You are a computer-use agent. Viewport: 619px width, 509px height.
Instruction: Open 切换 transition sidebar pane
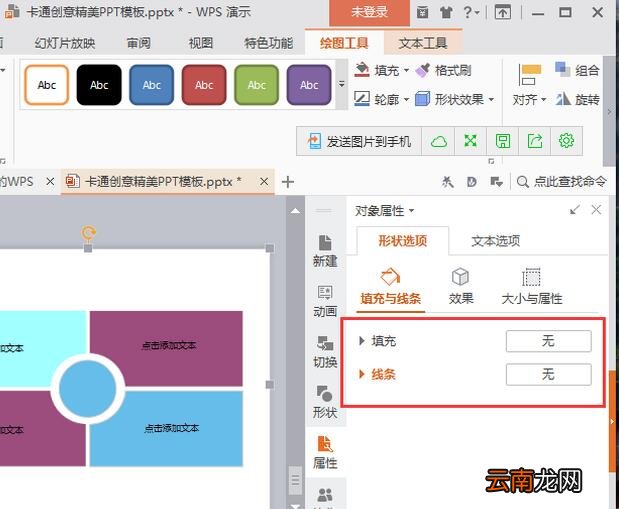pos(325,352)
